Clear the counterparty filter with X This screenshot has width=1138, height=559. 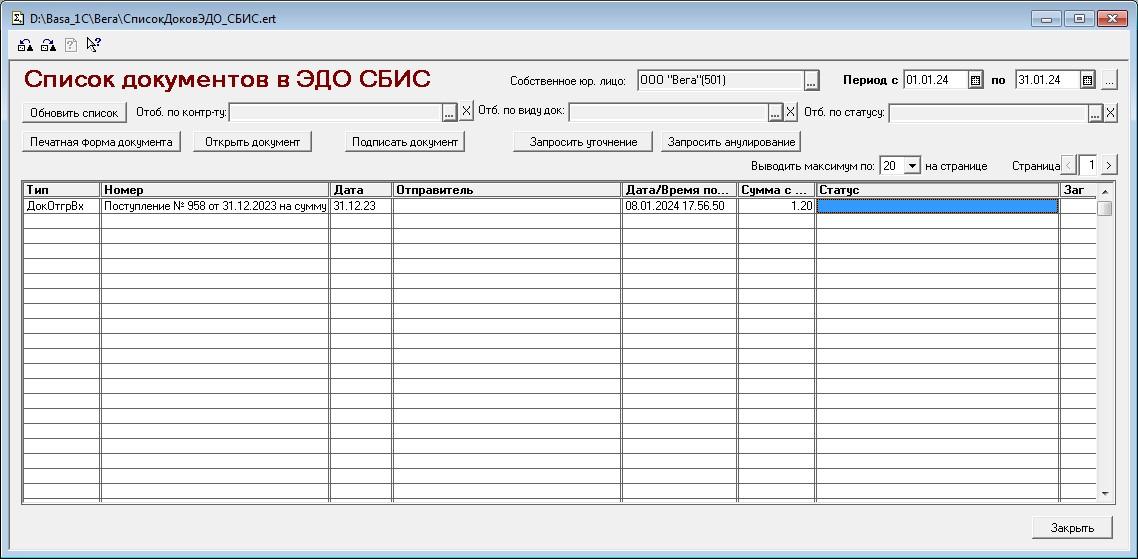click(466, 113)
